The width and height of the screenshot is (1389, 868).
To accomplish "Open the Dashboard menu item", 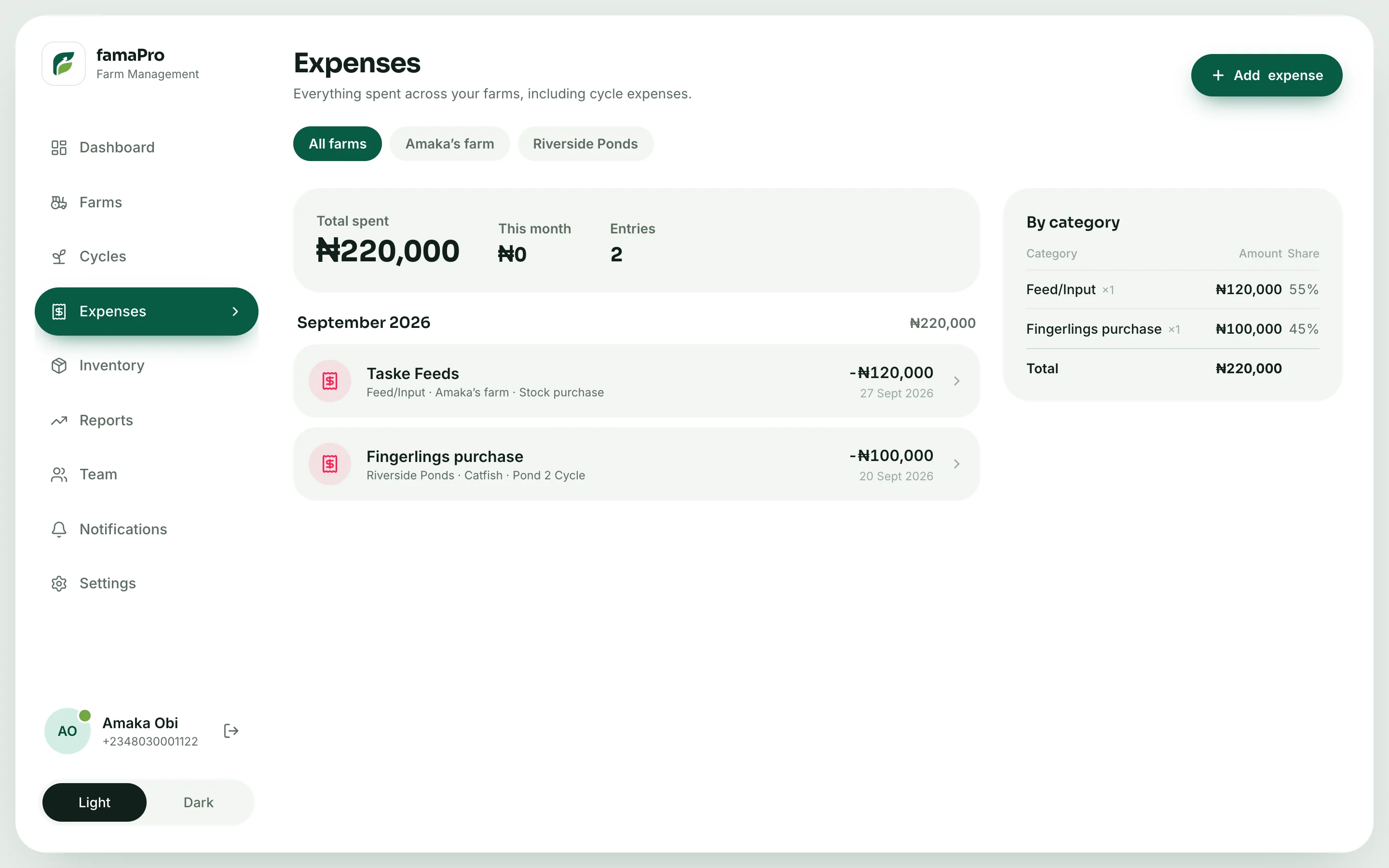I will coord(146,148).
